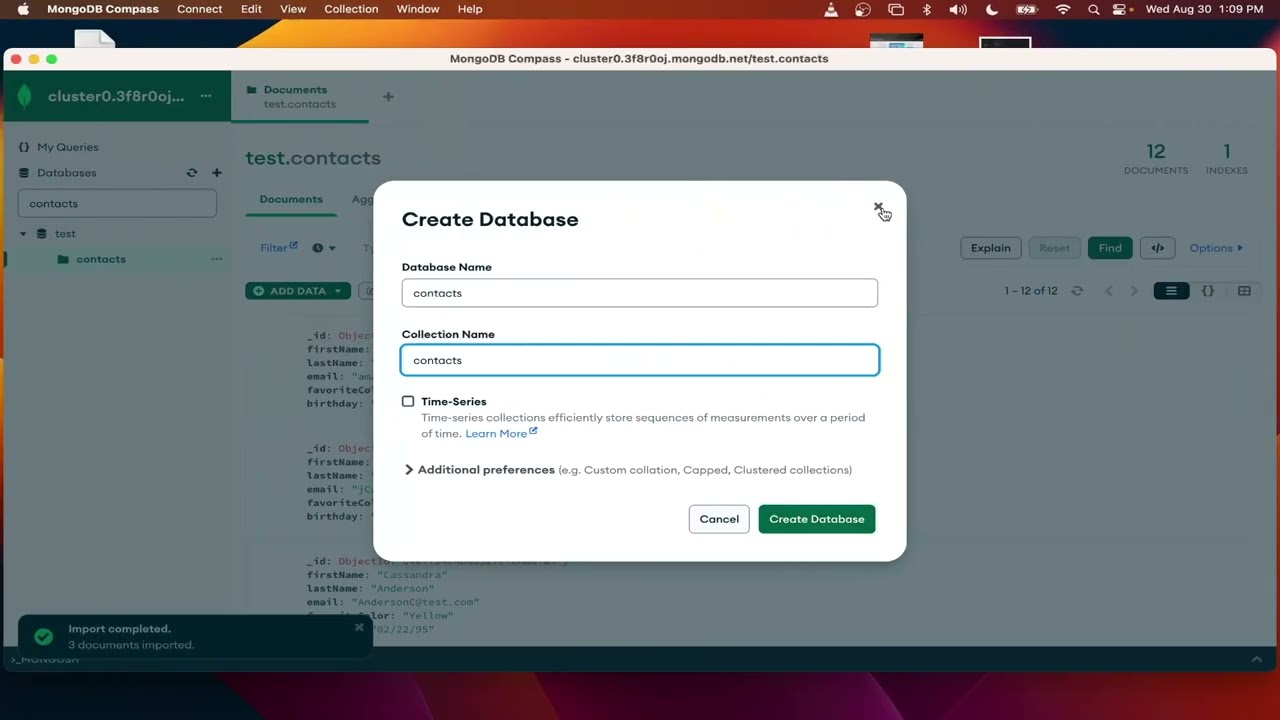1280x720 pixels.
Task: Expand the Additional preferences section
Action: pyautogui.click(x=408, y=470)
